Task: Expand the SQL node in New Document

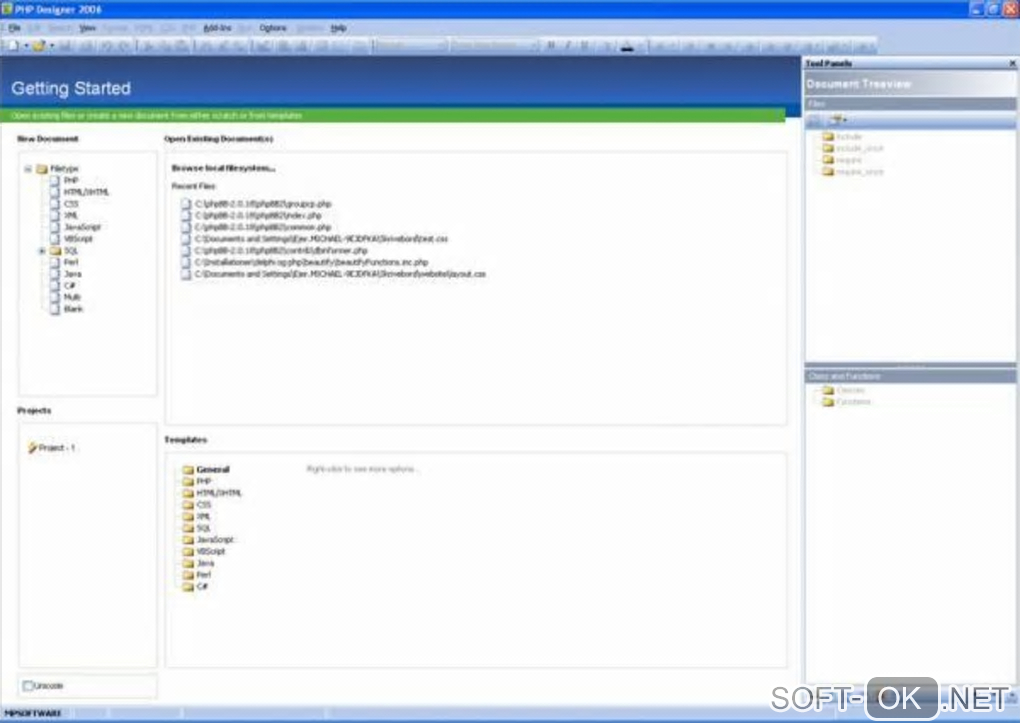Action: click(x=42, y=251)
